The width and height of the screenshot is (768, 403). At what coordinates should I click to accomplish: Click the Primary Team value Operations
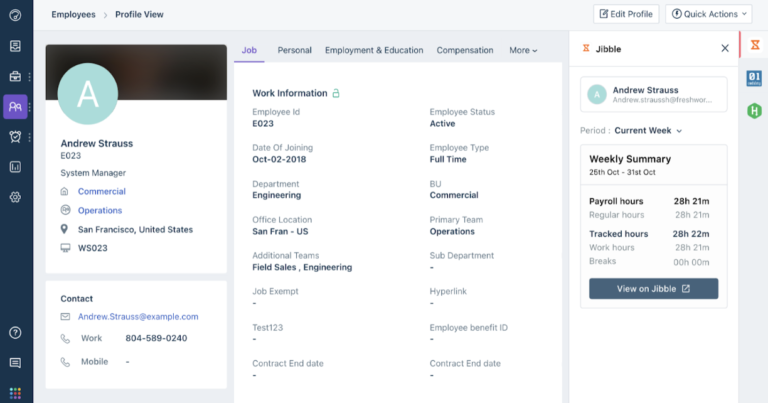pyautogui.click(x=452, y=232)
